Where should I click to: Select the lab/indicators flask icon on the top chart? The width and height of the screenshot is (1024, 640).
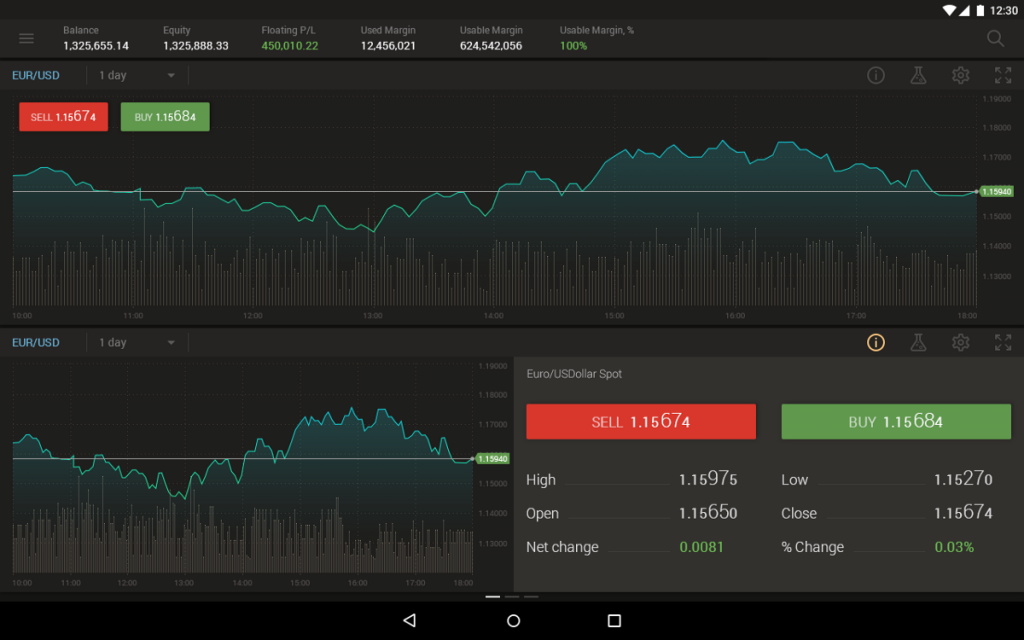click(x=918, y=75)
